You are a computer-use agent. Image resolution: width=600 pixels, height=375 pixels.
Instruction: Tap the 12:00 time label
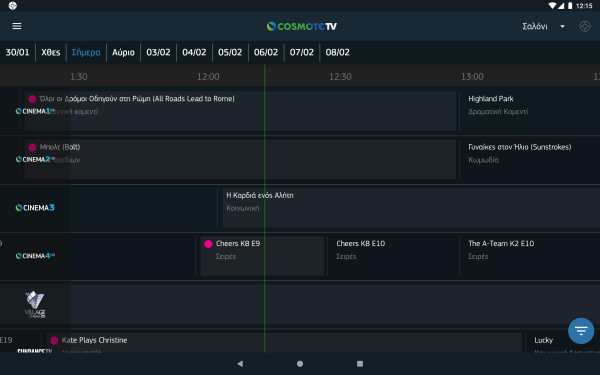click(x=208, y=77)
